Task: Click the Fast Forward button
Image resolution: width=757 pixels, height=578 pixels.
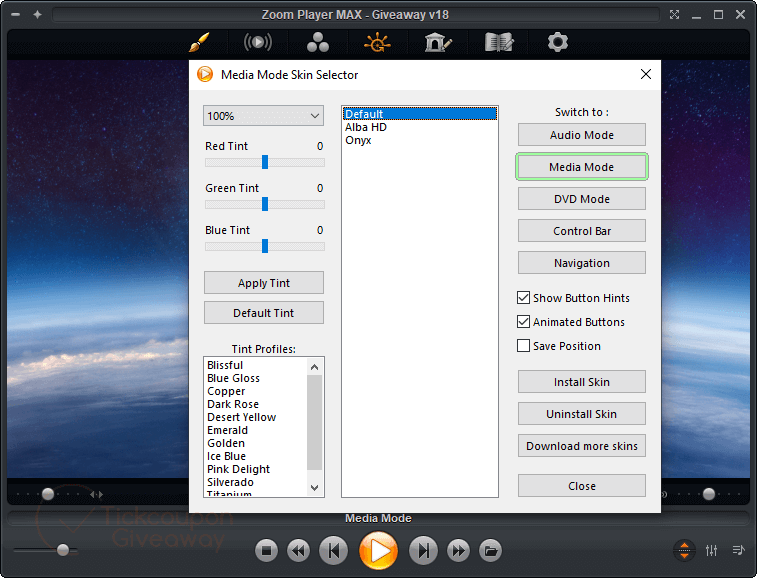Action: 458,550
